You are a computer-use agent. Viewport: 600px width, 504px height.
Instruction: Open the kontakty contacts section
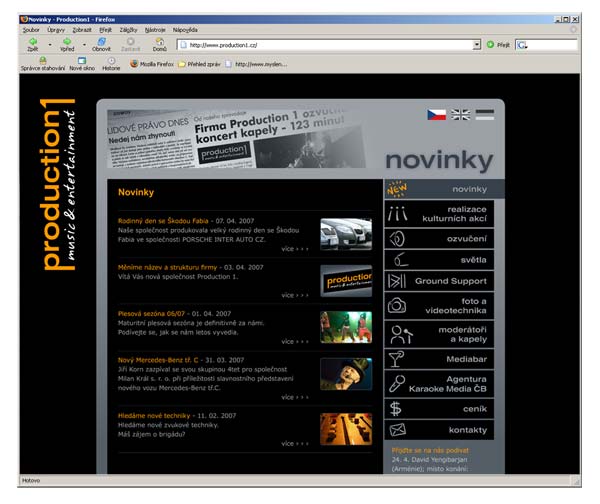pyautogui.click(x=439, y=430)
